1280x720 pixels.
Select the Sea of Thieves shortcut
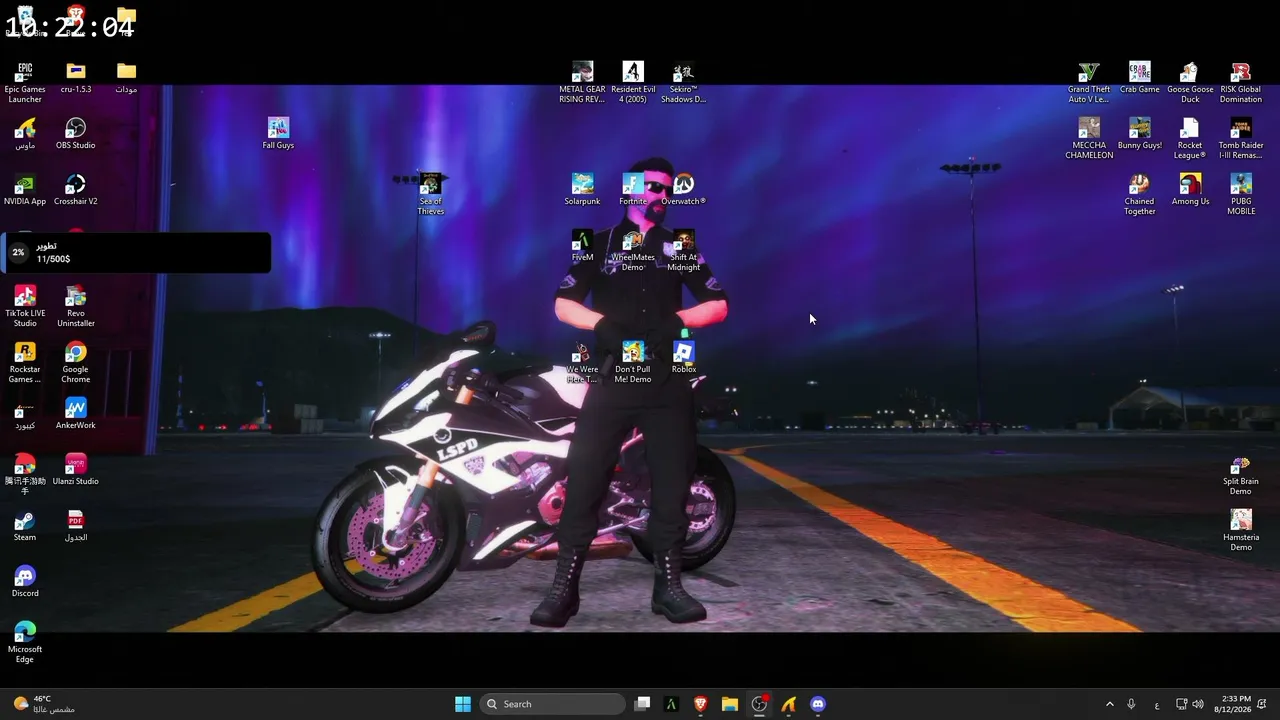pos(430,194)
